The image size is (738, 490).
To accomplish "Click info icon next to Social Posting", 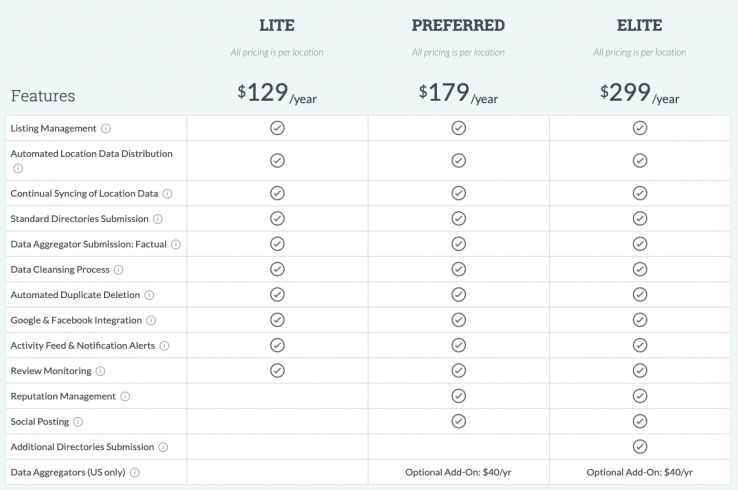I will pyautogui.click(x=78, y=422).
